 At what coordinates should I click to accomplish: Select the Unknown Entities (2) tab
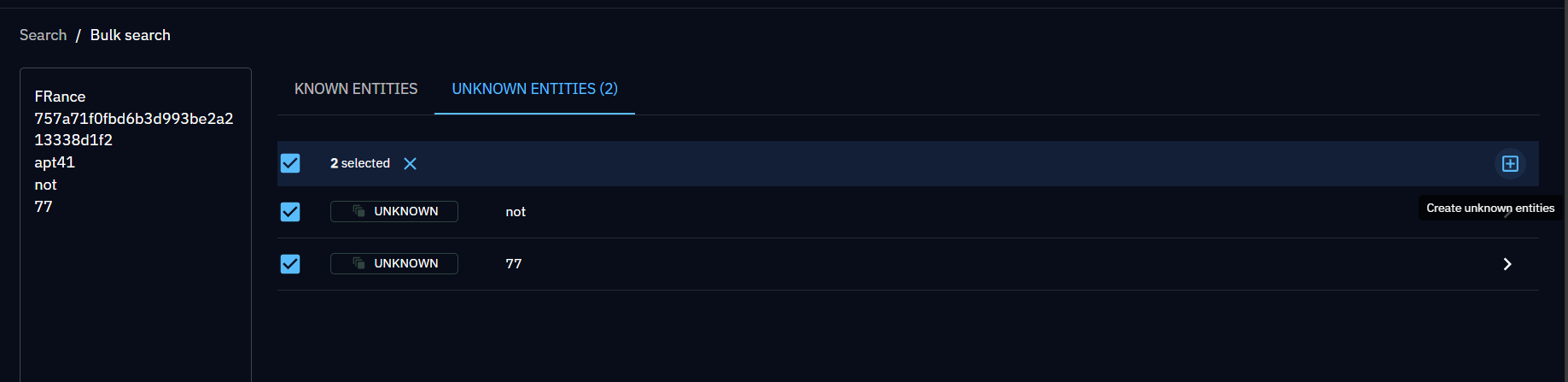click(534, 89)
